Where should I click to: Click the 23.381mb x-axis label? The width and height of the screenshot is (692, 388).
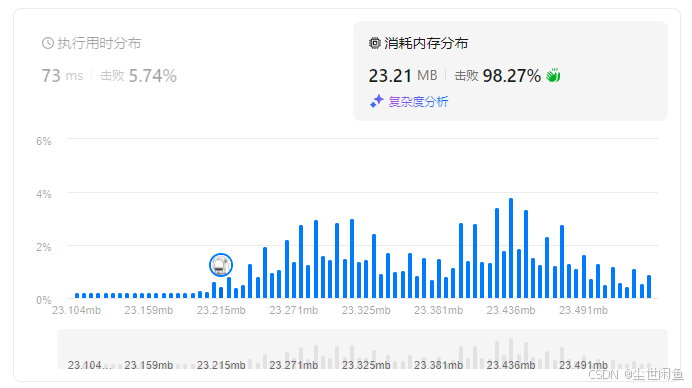pos(438,310)
